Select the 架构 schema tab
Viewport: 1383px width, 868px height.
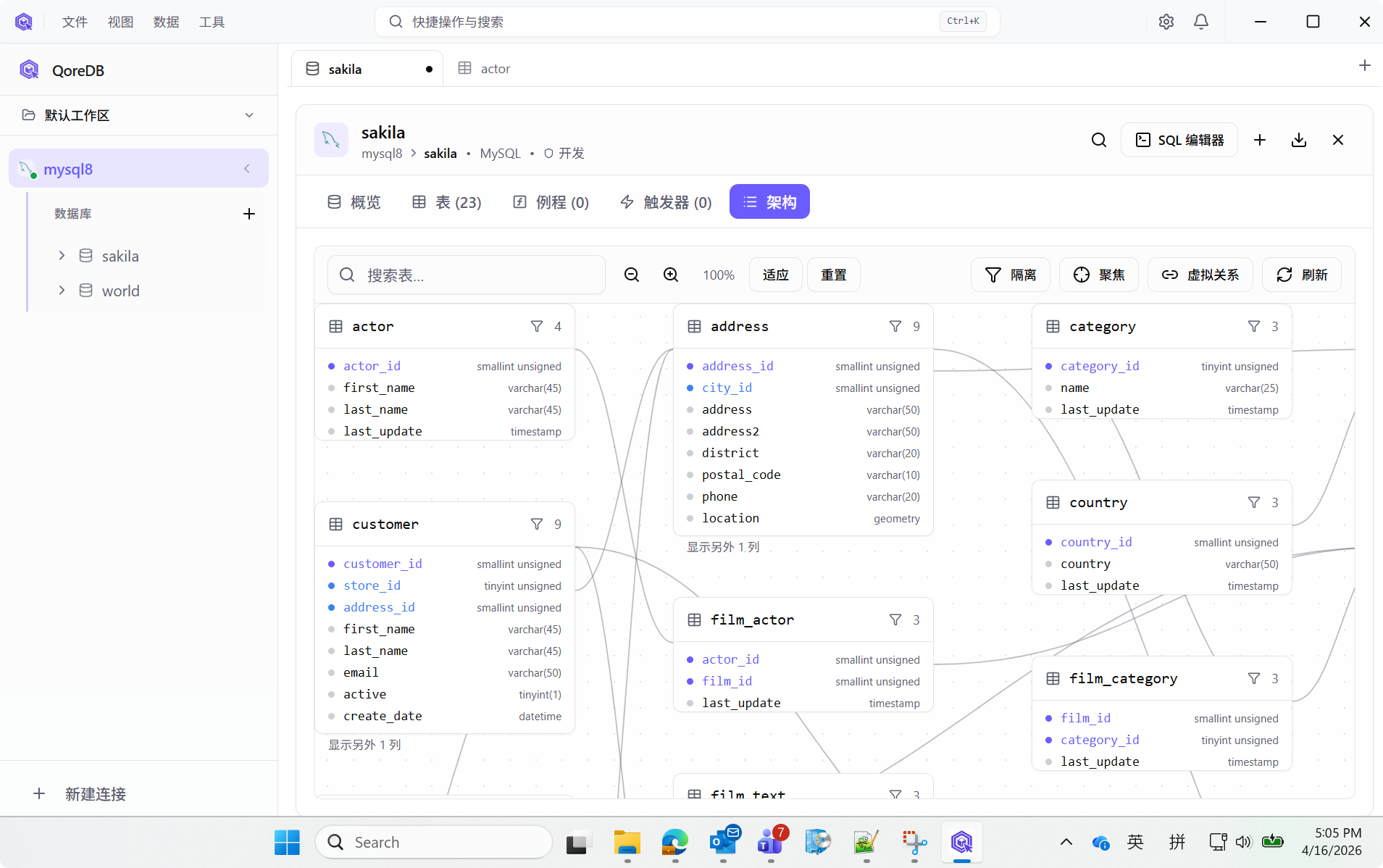[x=769, y=201]
